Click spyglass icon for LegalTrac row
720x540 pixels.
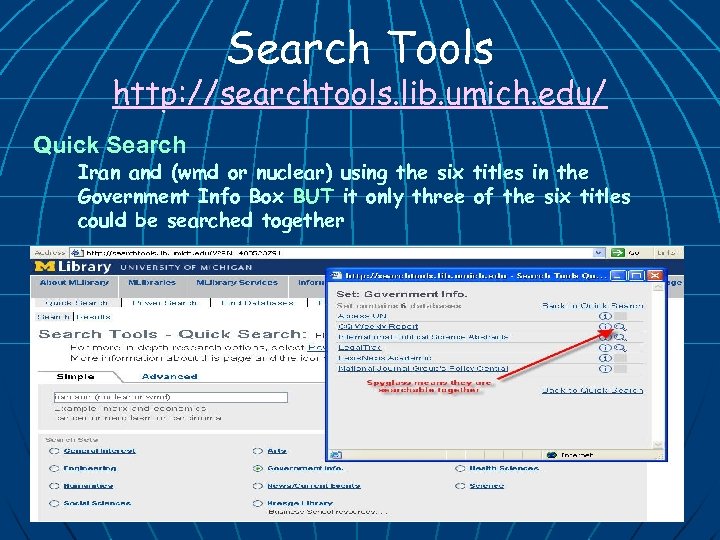(620, 348)
